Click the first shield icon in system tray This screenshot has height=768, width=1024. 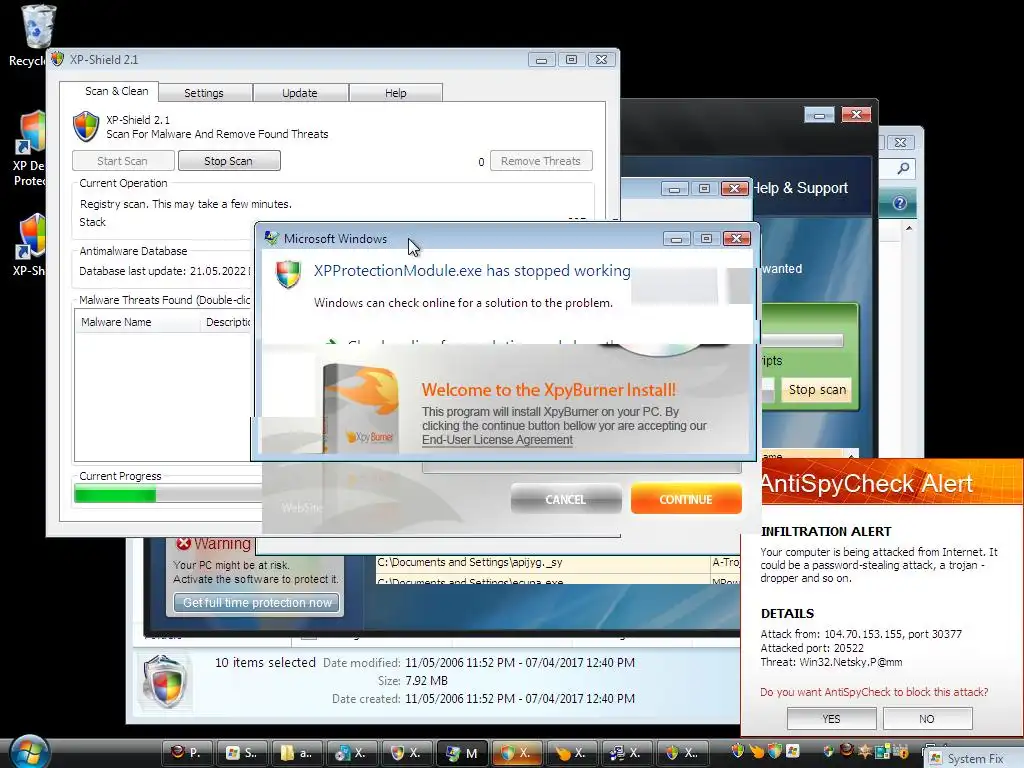click(x=739, y=750)
